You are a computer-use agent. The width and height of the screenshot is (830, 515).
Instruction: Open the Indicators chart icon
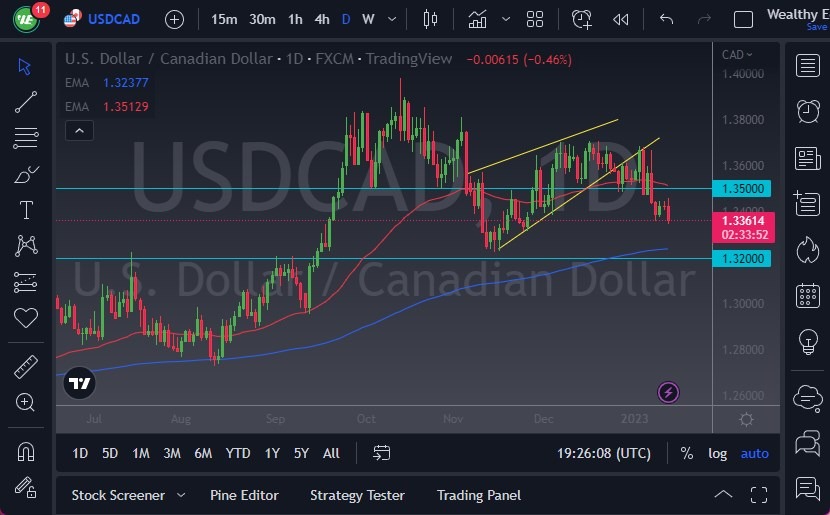tap(477, 20)
